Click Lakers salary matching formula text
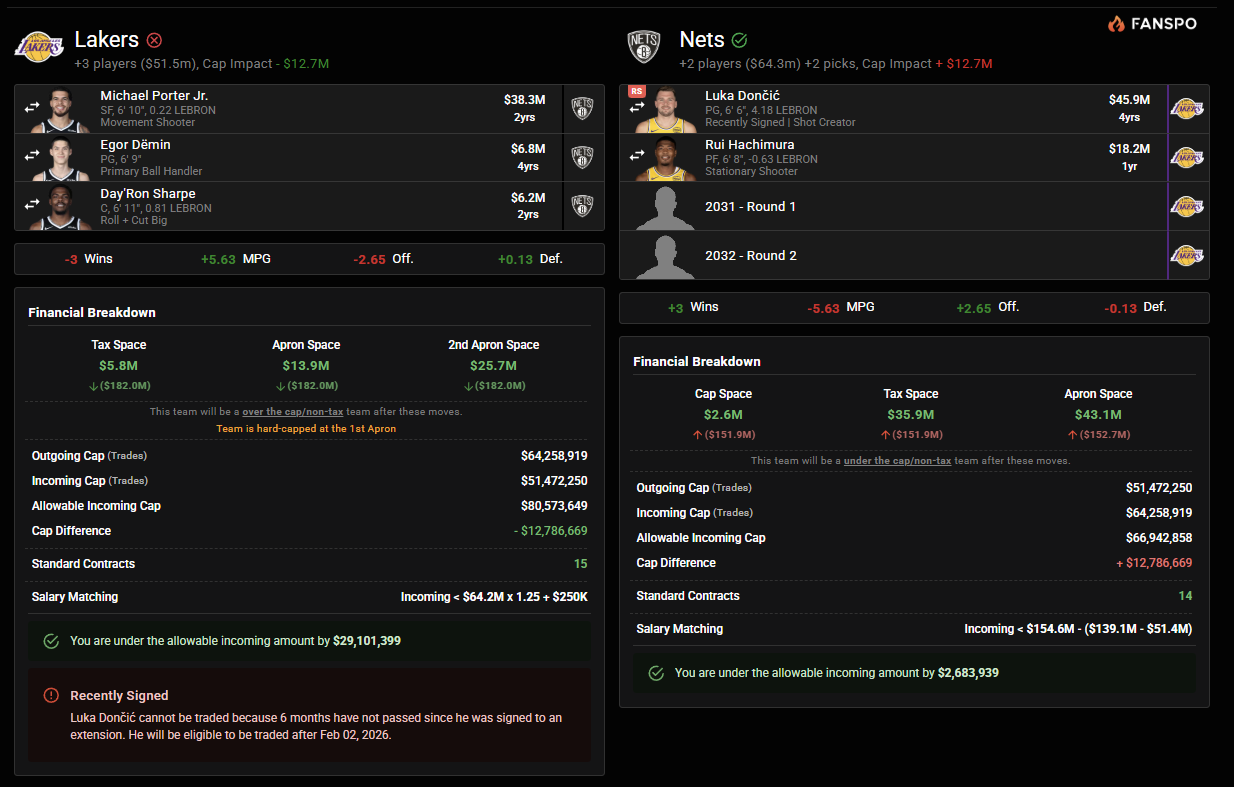Viewport: 1234px width, 787px height. [494, 597]
